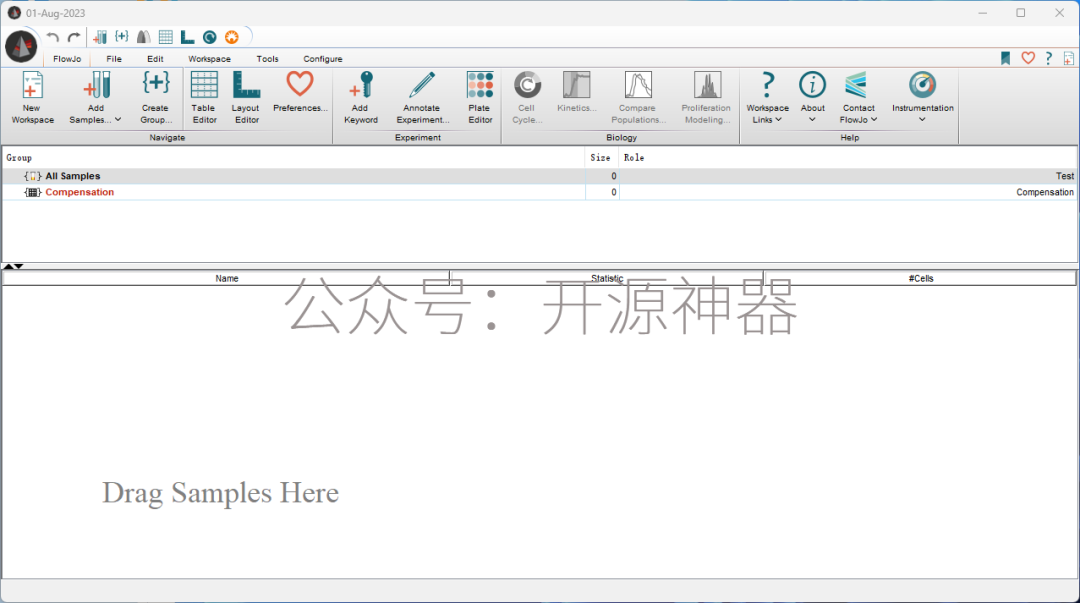Click the gray twin-peak histogram icon in quick access toolbar
Screen dimensions: 1080x603
click(143, 37)
